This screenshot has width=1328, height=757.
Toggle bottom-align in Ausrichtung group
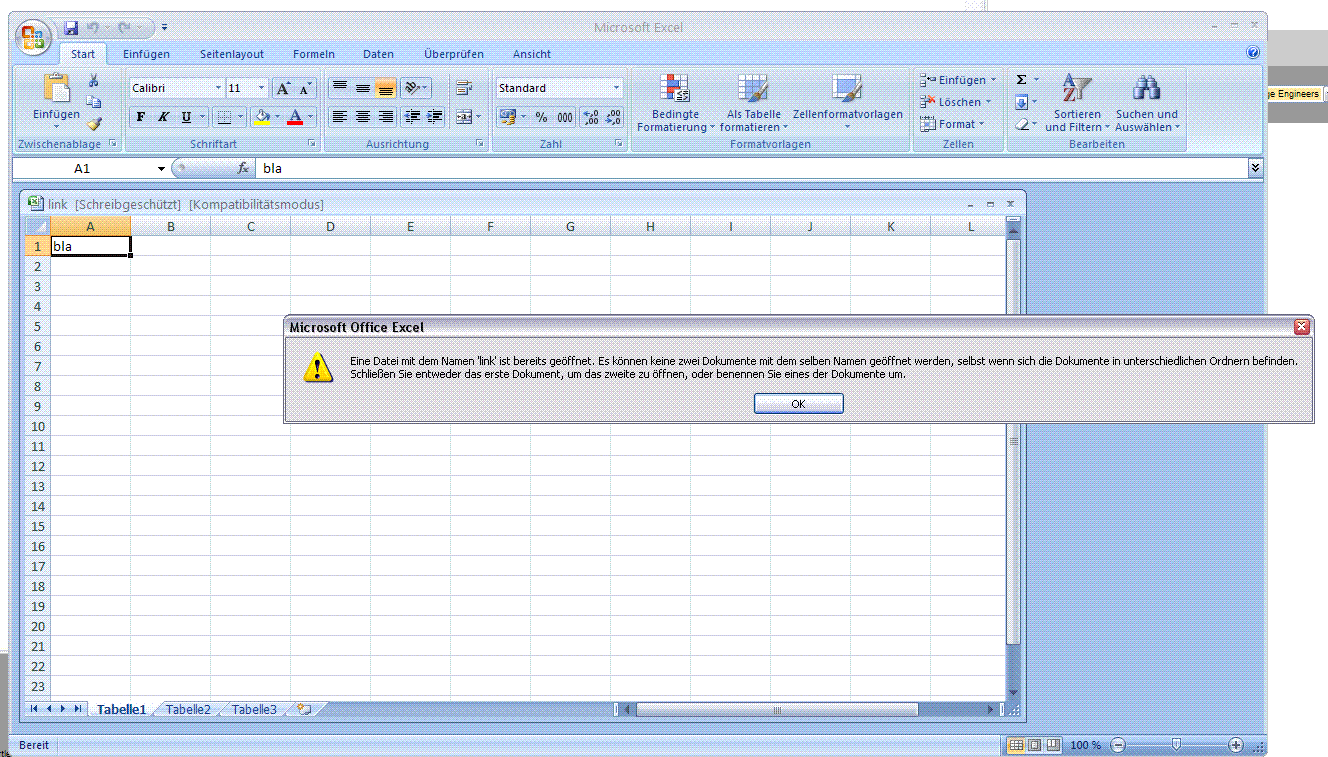click(386, 88)
